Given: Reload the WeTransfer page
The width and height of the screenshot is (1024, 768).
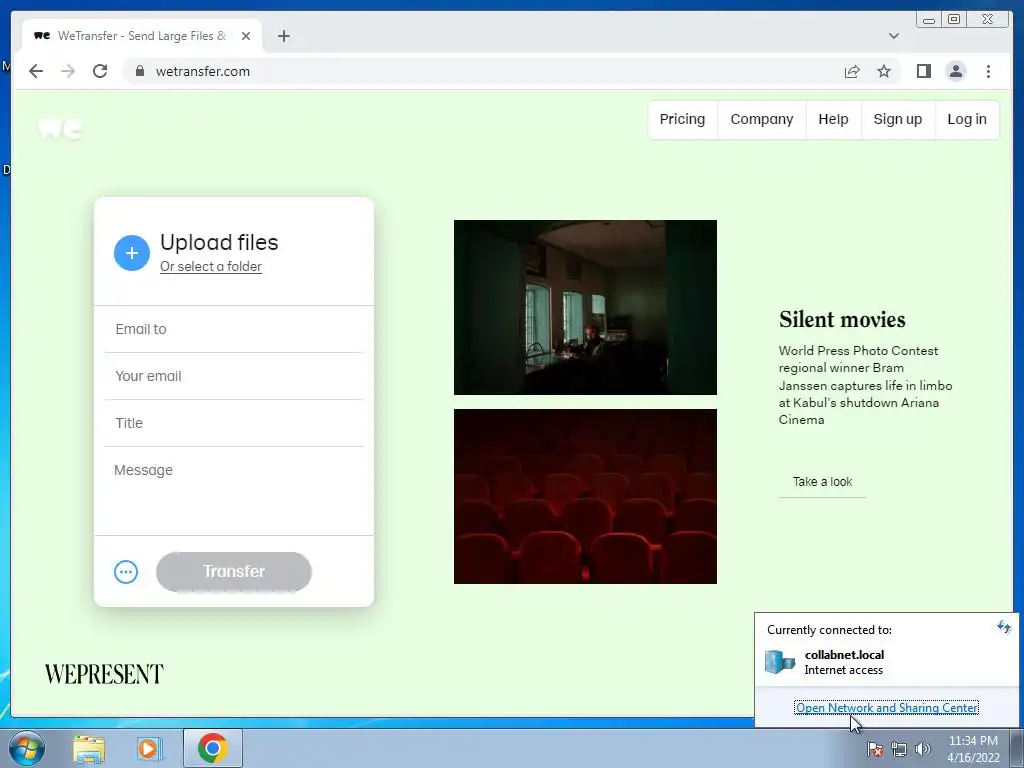Looking at the screenshot, I should pos(100,71).
